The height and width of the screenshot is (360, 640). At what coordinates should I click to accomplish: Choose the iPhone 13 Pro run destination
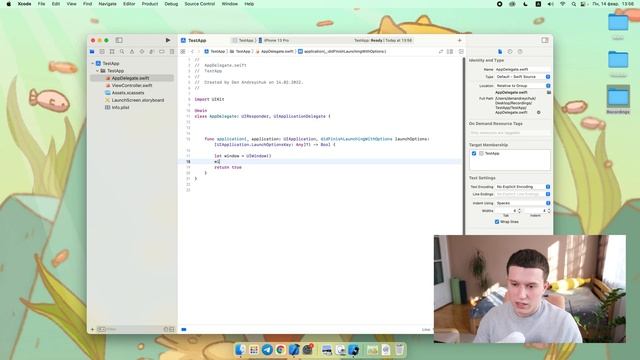273,40
